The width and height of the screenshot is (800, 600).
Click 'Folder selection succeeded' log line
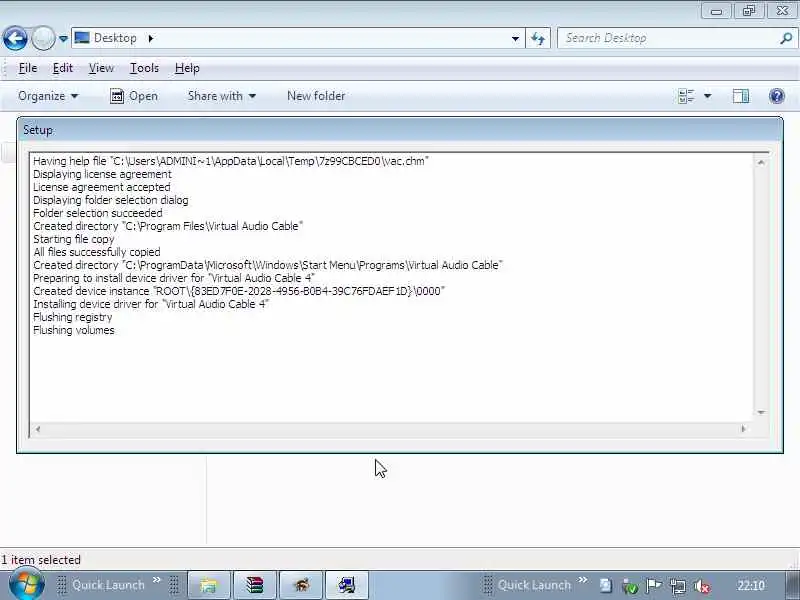[97, 213]
